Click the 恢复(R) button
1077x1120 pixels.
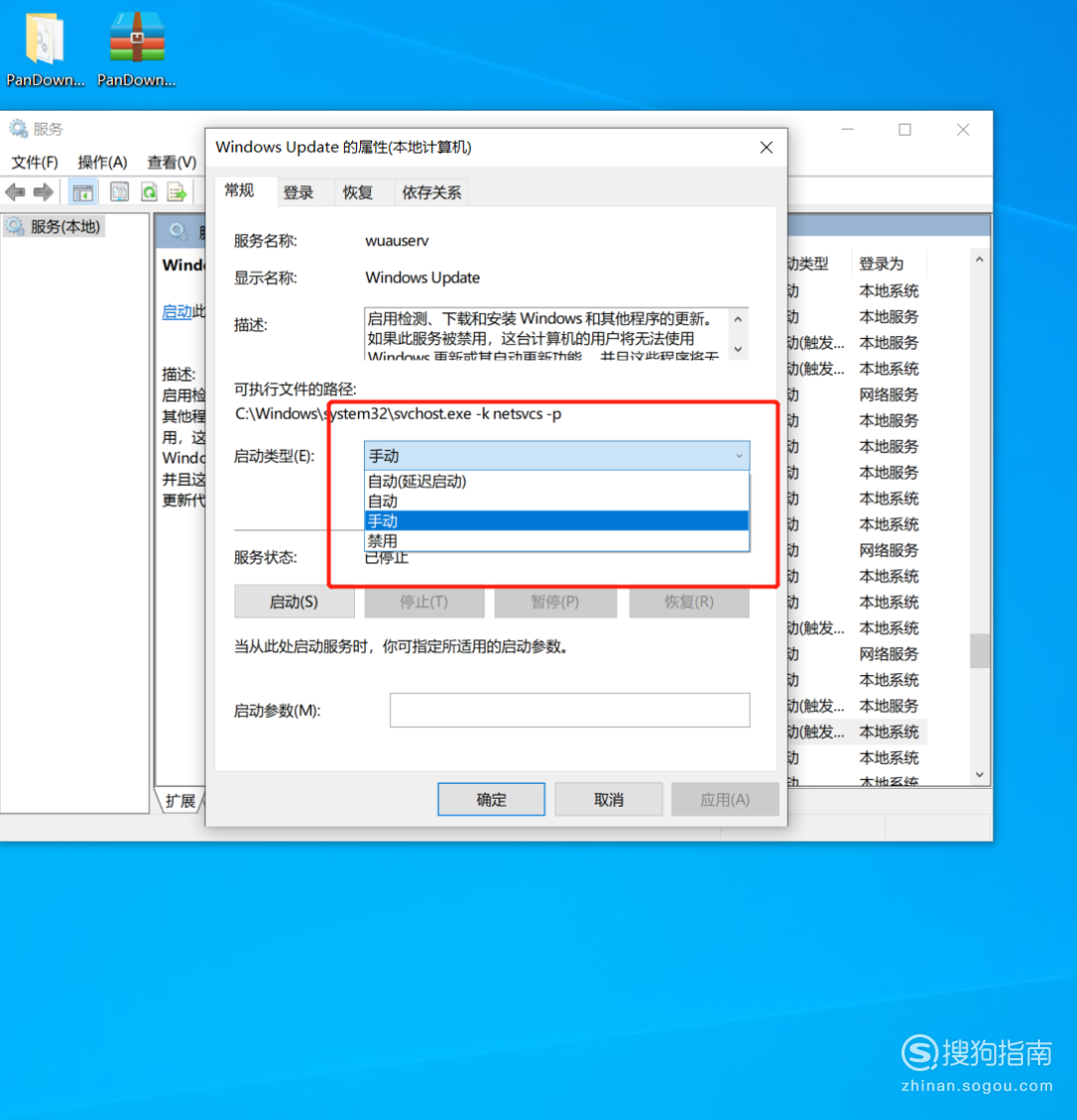coord(689,602)
